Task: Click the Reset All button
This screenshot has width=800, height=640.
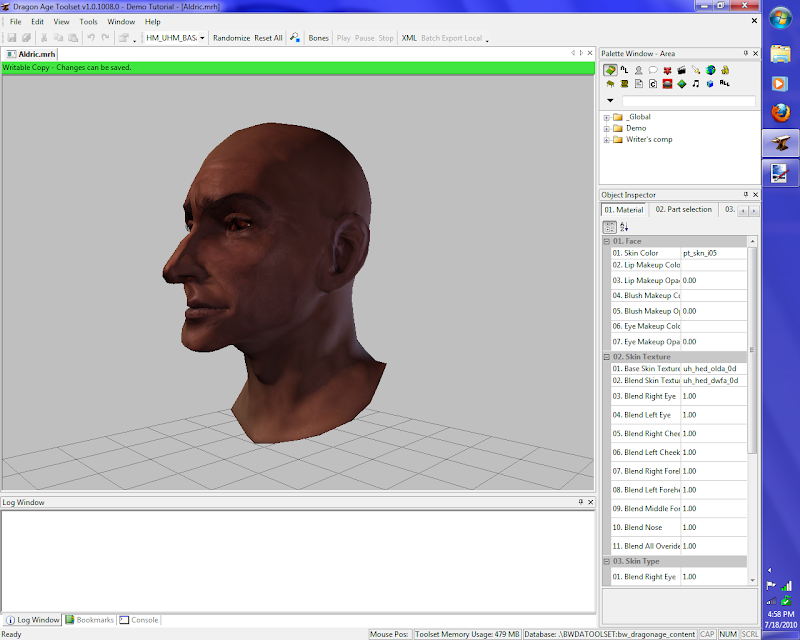Action: coord(268,38)
